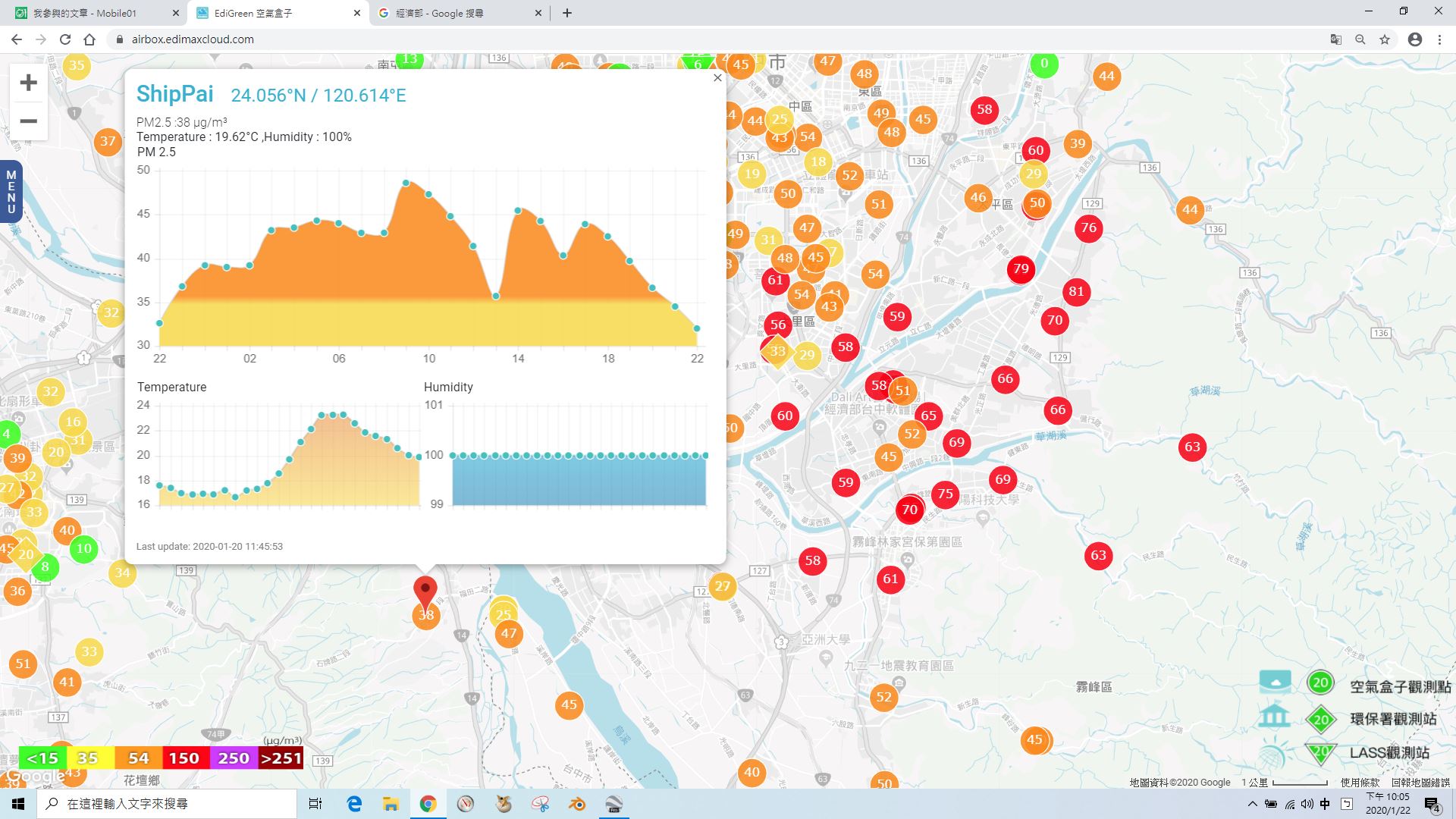This screenshot has width=1456, height=819.
Task: Click the dark red >251 scale swatch
Action: click(x=280, y=758)
